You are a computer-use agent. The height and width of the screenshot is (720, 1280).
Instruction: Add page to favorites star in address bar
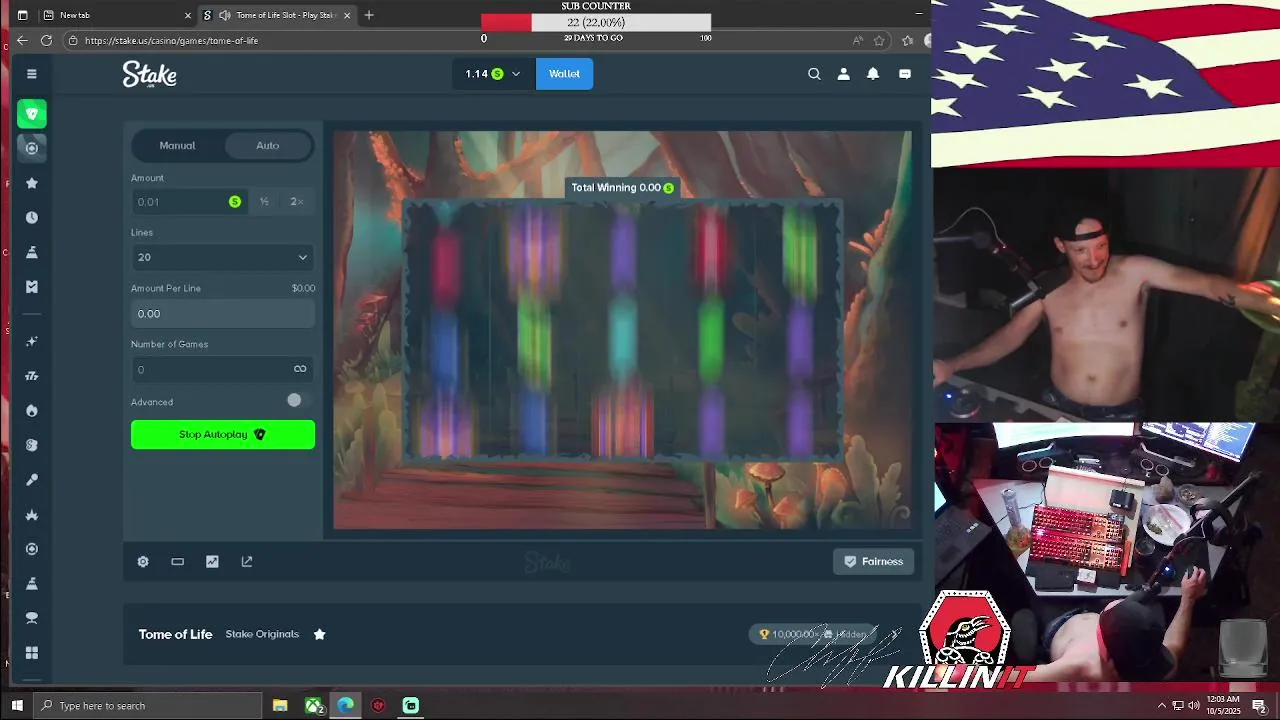coord(879,40)
